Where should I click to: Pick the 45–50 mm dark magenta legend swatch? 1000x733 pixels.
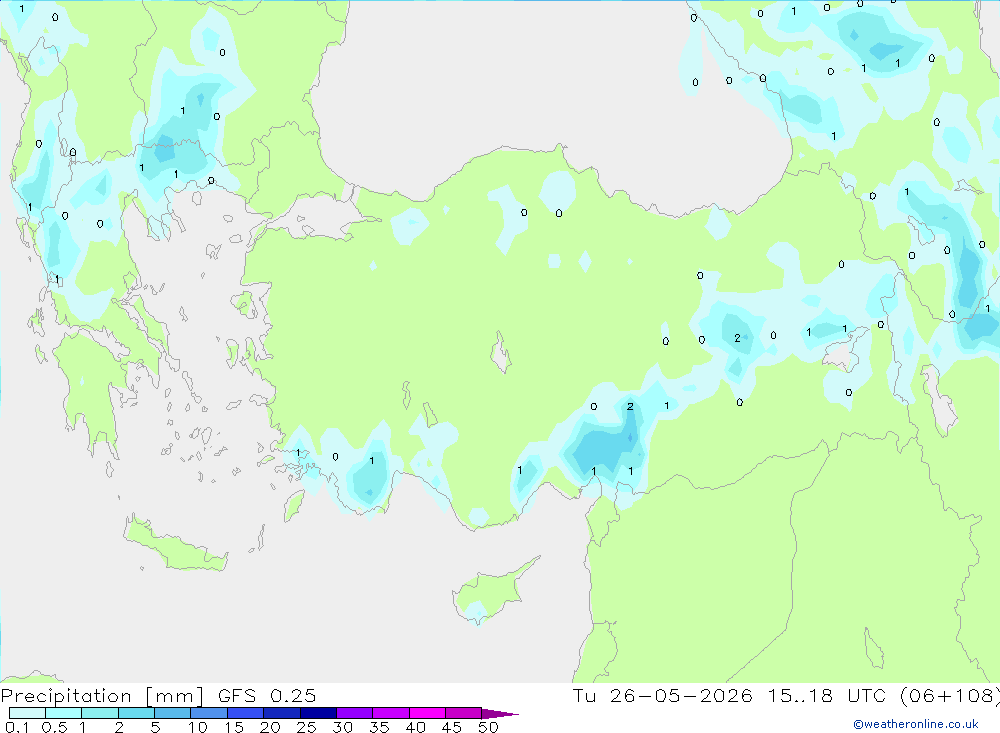pos(463,713)
